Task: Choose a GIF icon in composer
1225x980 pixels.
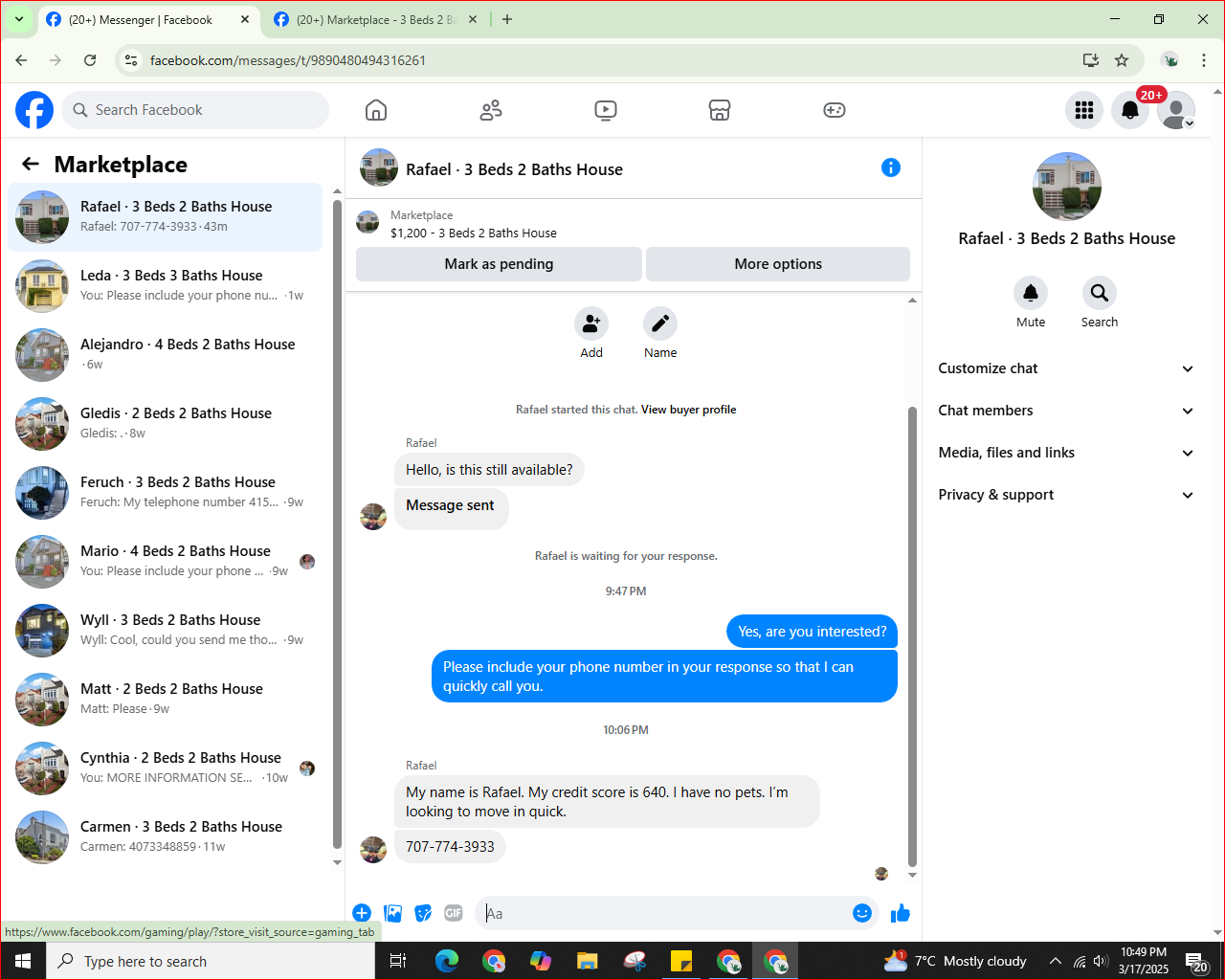Action: 454,913
